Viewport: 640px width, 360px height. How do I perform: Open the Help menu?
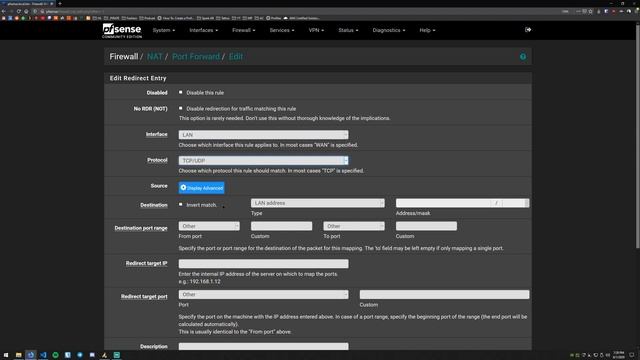point(427,30)
